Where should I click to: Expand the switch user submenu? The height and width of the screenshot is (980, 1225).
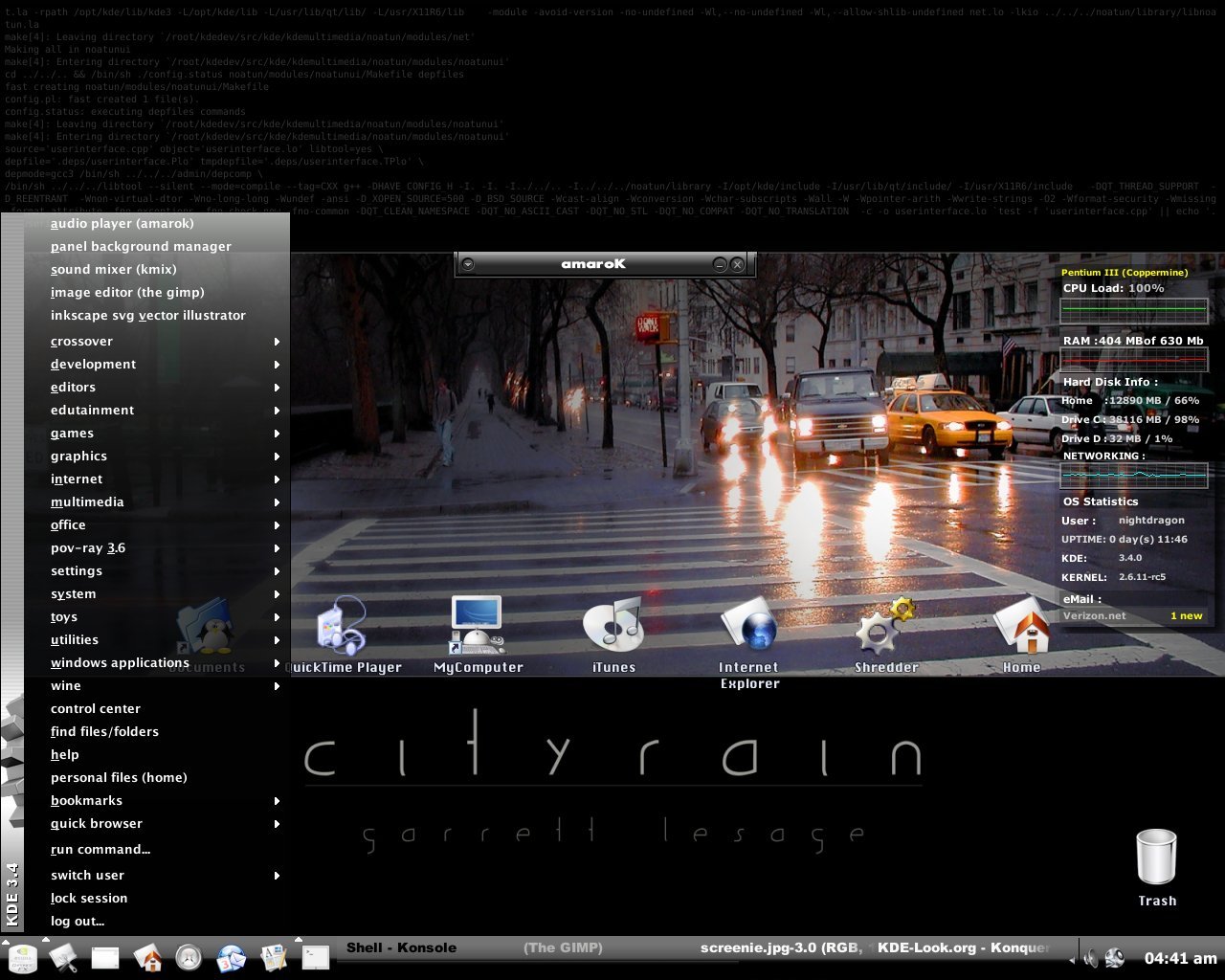click(157, 876)
